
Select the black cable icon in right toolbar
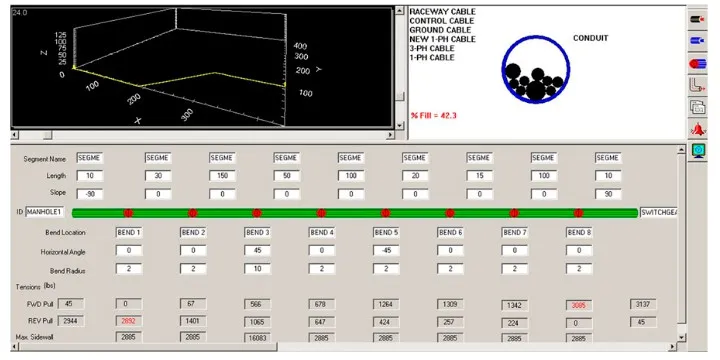point(697,20)
